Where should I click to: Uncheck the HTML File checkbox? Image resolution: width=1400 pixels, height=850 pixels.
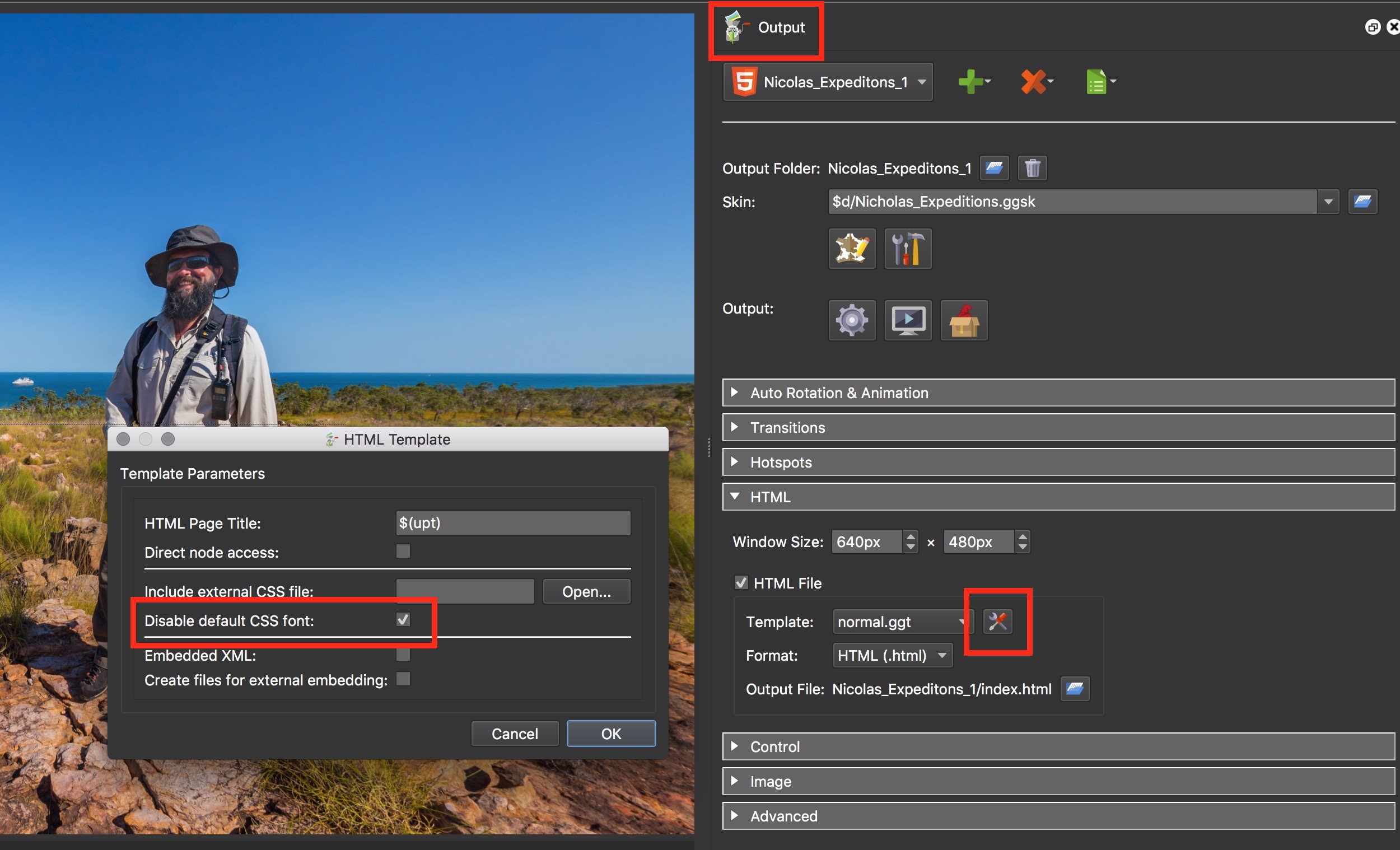click(x=741, y=582)
